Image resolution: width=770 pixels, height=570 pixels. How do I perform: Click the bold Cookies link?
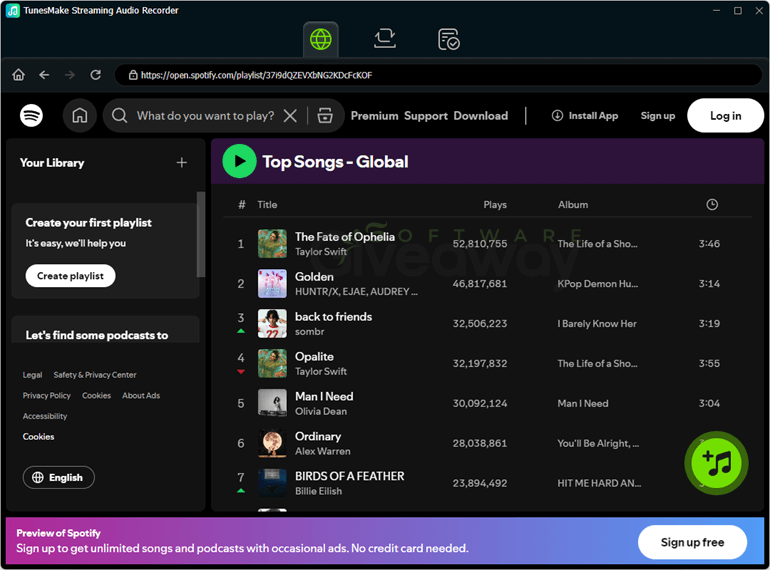point(38,436)
